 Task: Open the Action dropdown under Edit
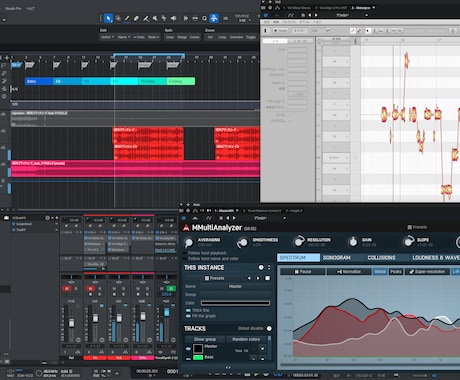click(107, 37)
